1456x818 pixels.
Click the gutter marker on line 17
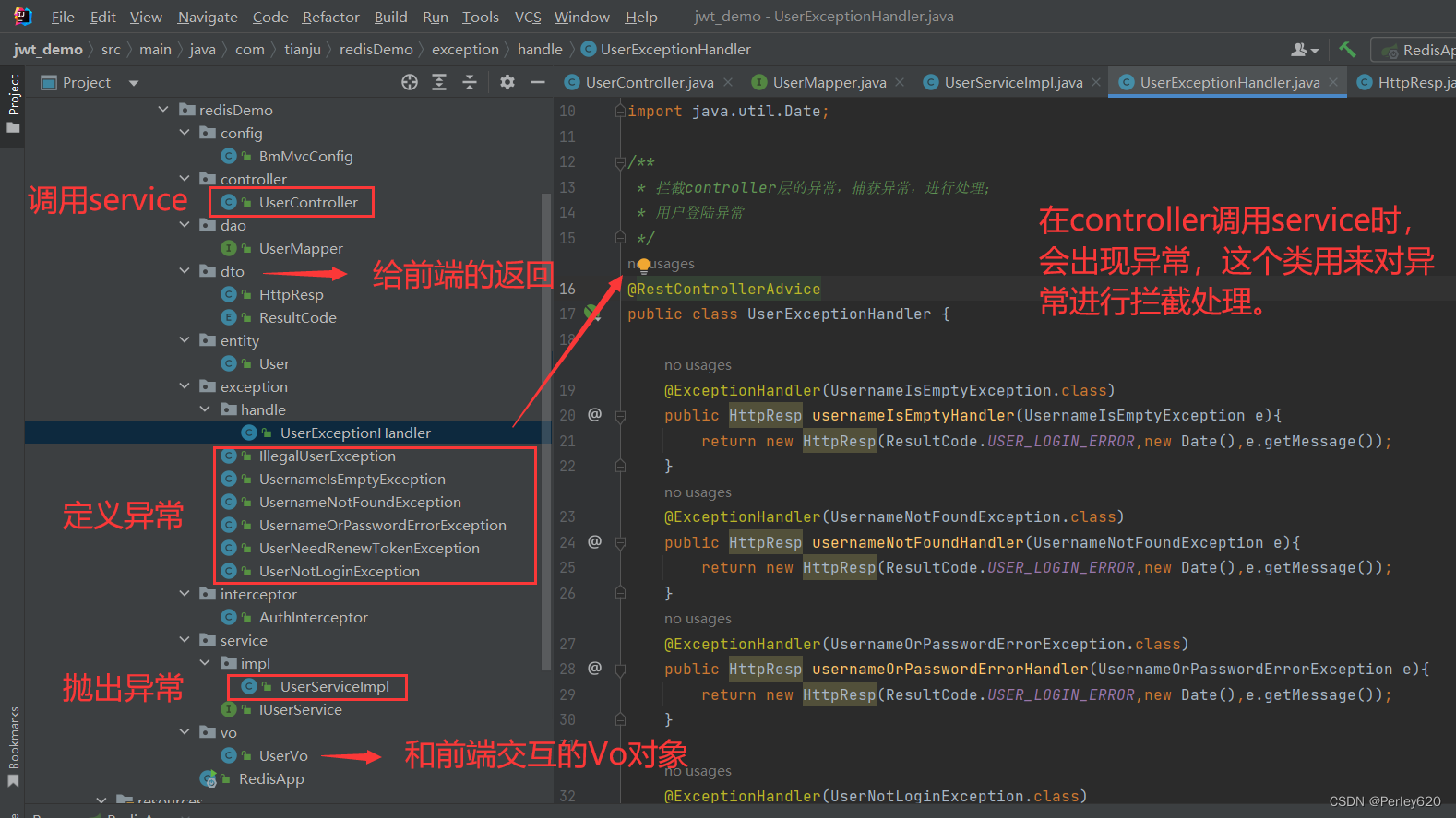point(593,314)
